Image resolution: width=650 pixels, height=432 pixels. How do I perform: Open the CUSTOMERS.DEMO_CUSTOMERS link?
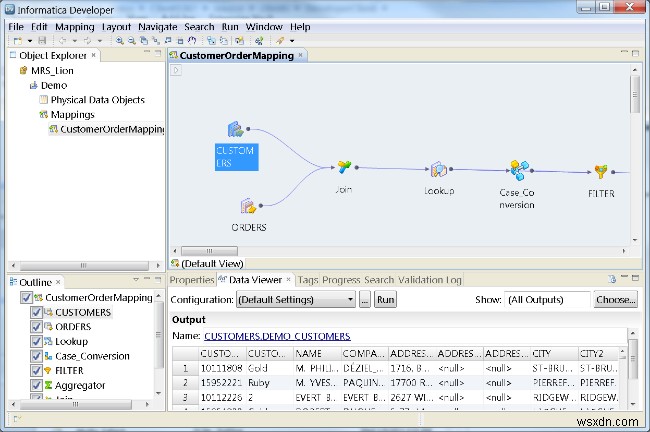[x=278, y=336]
